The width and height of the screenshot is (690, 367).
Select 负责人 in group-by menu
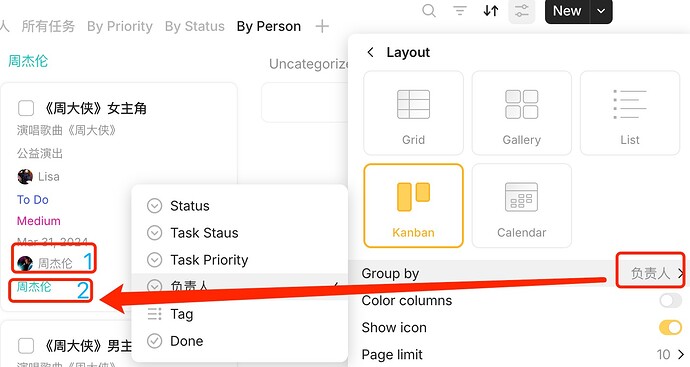pyautogui.click(x=239, y=286)
